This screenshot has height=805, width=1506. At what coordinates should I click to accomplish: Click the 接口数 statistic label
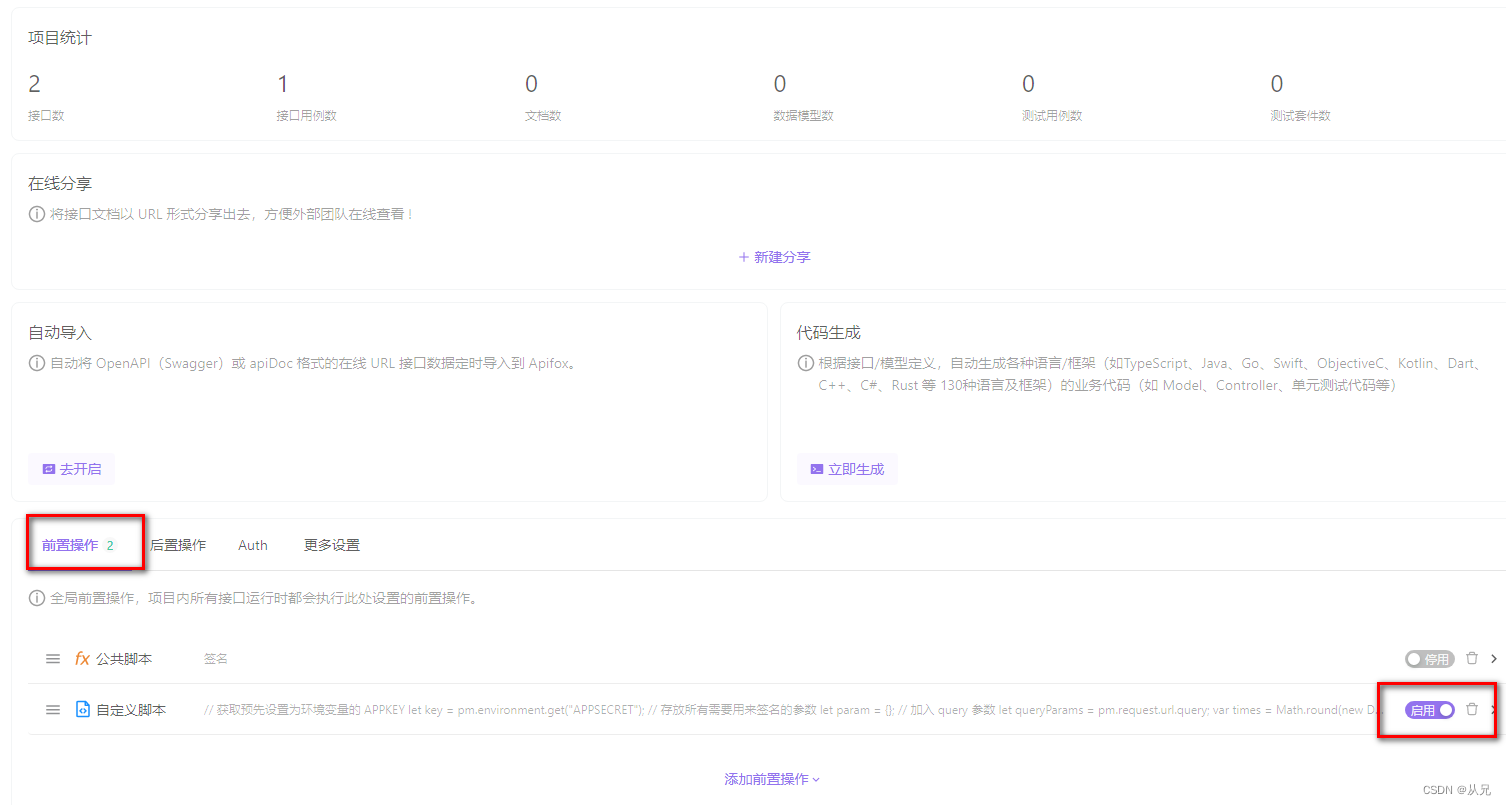46,116
